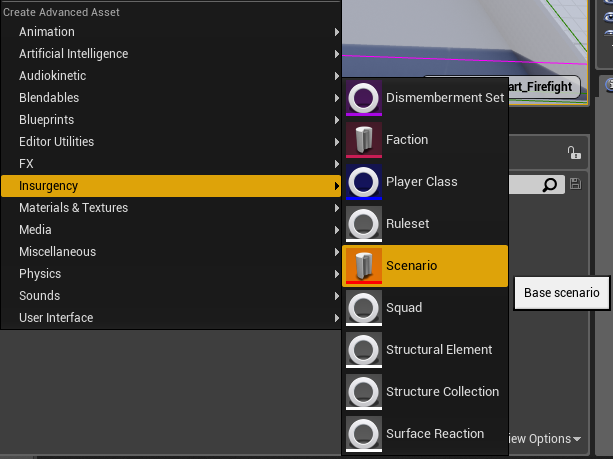
Task: Click the Faction asset icon
Action: coord(364,140)
